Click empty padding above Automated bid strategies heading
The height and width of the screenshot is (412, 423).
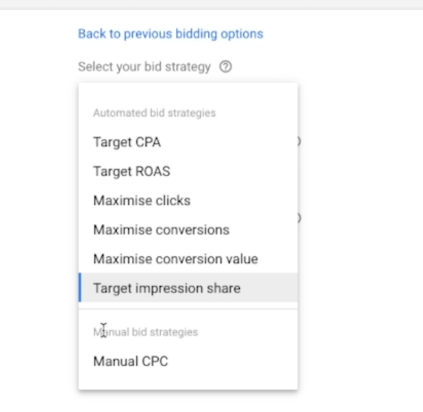[x=188, y=95]
